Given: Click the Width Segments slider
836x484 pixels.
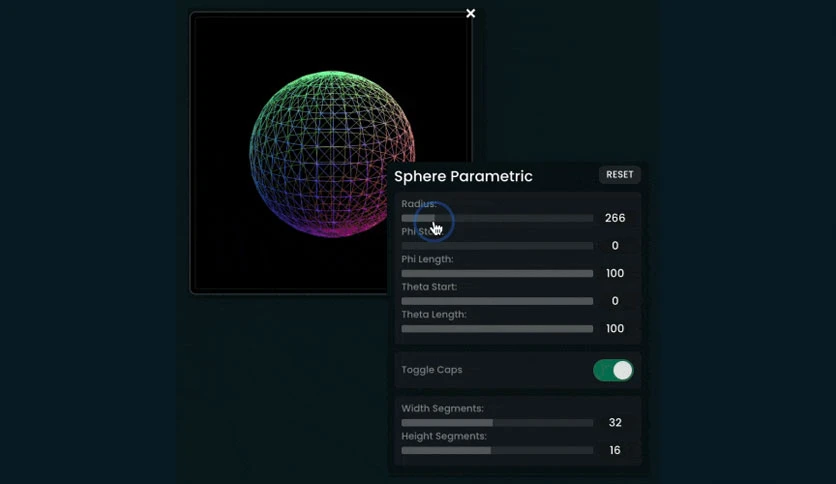Looking at the screenshot, I should [497, 423].
